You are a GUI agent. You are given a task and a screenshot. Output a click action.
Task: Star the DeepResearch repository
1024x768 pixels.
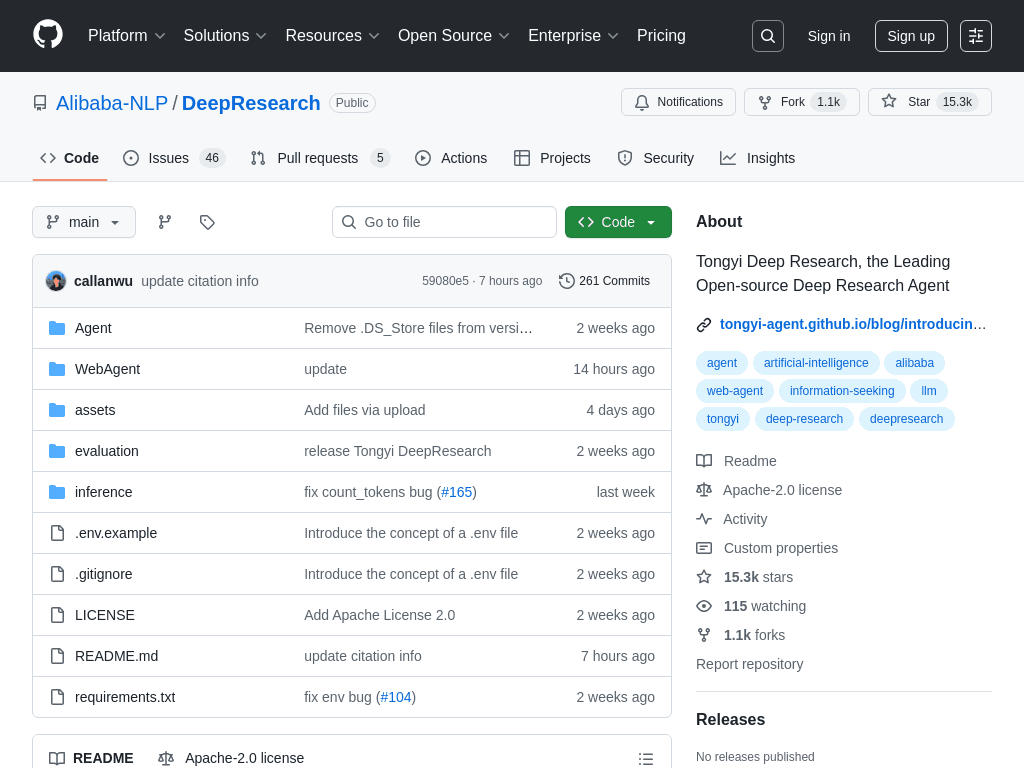pyautogui.click(x=929, y=102)
